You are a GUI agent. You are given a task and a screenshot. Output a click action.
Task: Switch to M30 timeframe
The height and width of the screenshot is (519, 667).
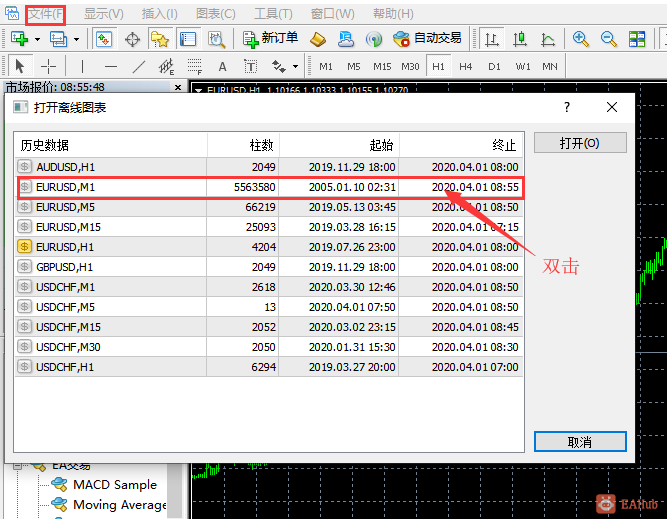coord(410,67)
